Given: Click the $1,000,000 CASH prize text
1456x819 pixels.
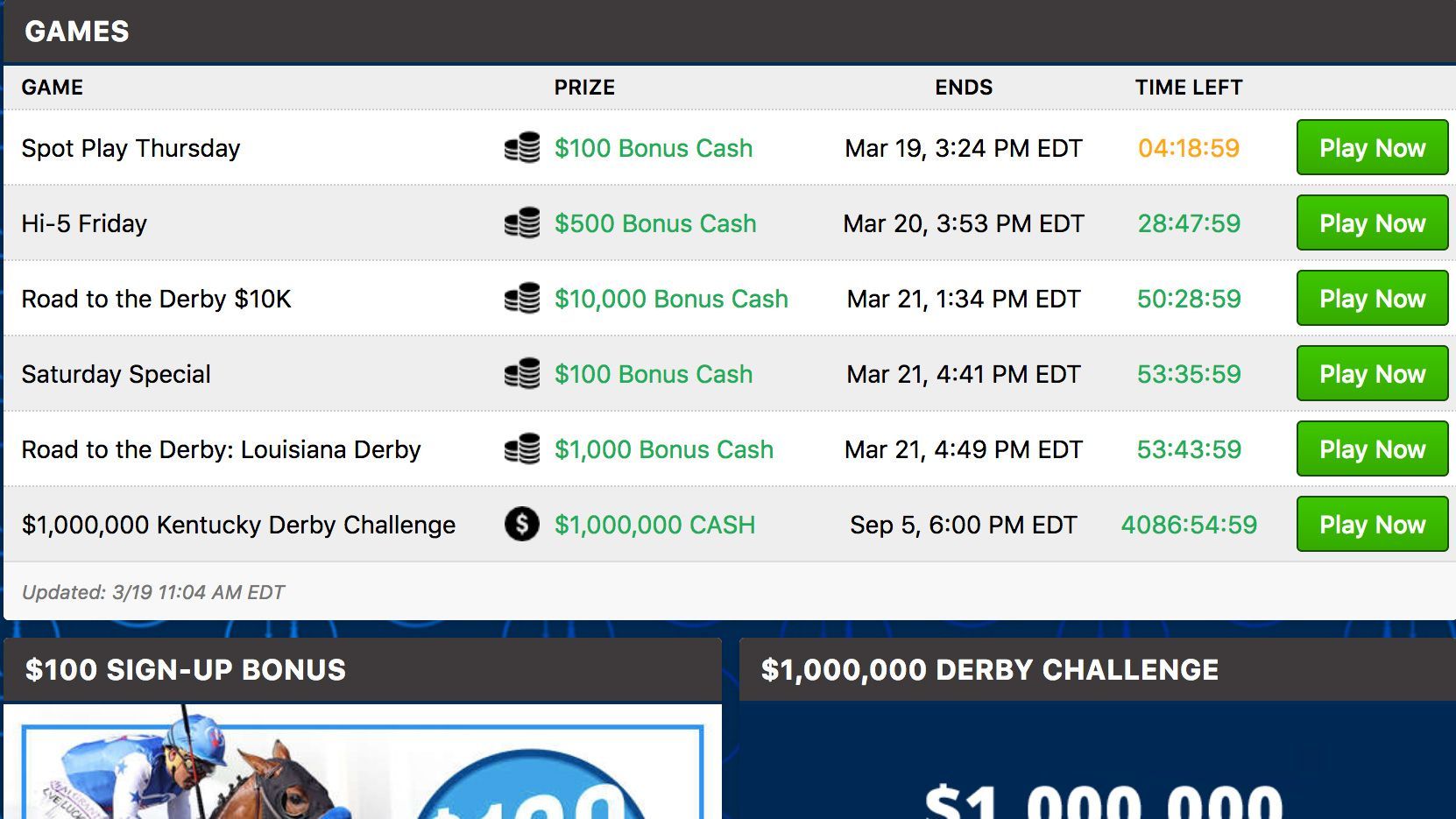Looking at the screenshot, I should coord(654,525).
